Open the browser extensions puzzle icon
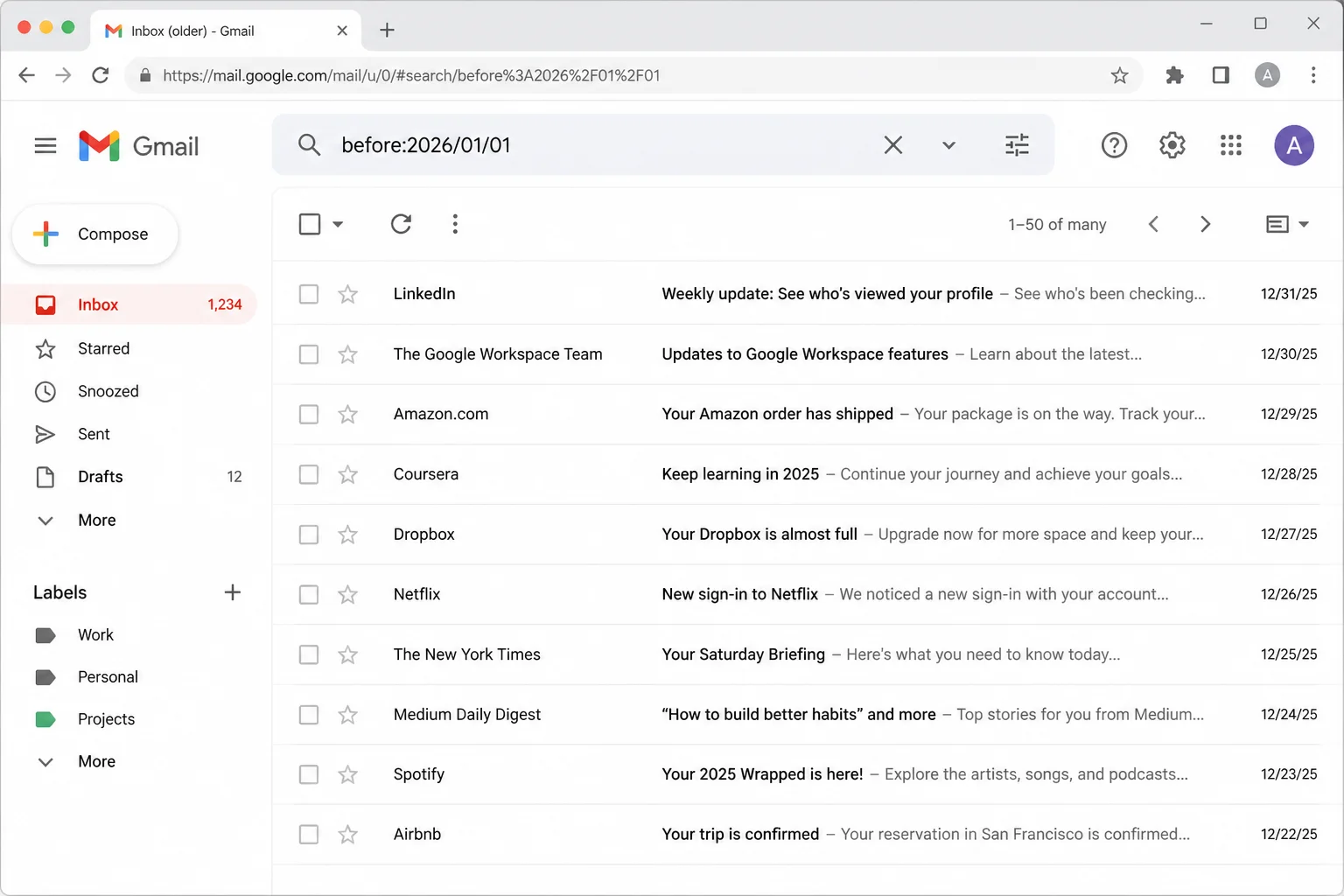The height and width of the screenshot is (896, 1344). (x=1174, y=75)
